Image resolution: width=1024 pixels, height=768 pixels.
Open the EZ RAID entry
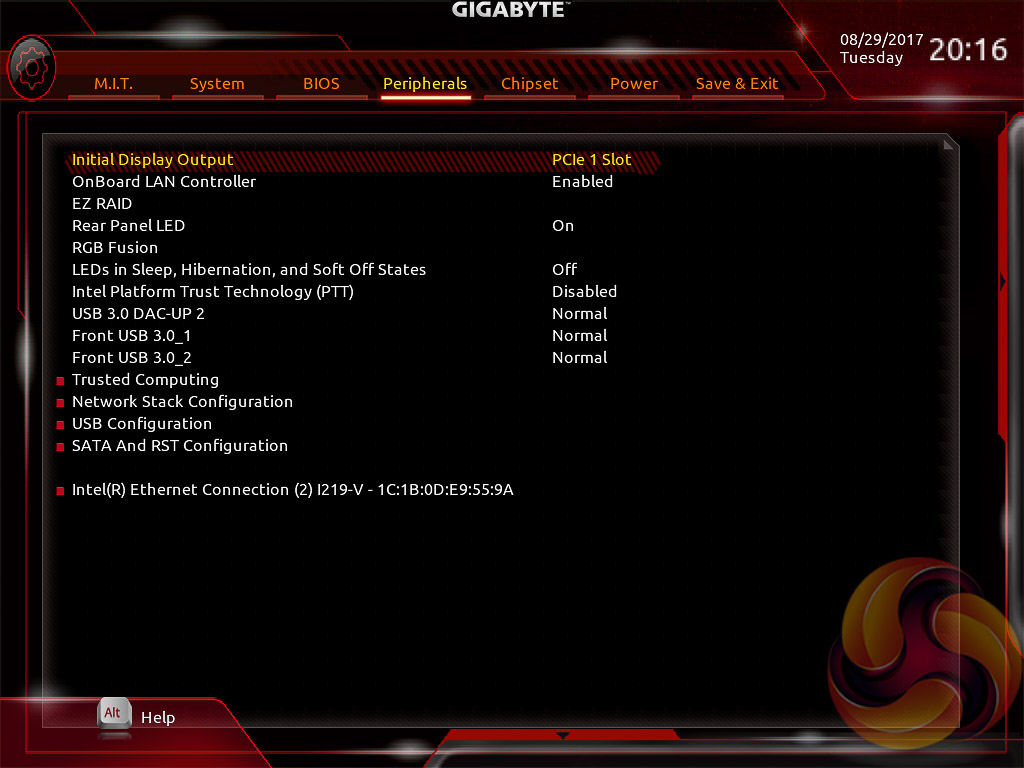click(102, 204)
